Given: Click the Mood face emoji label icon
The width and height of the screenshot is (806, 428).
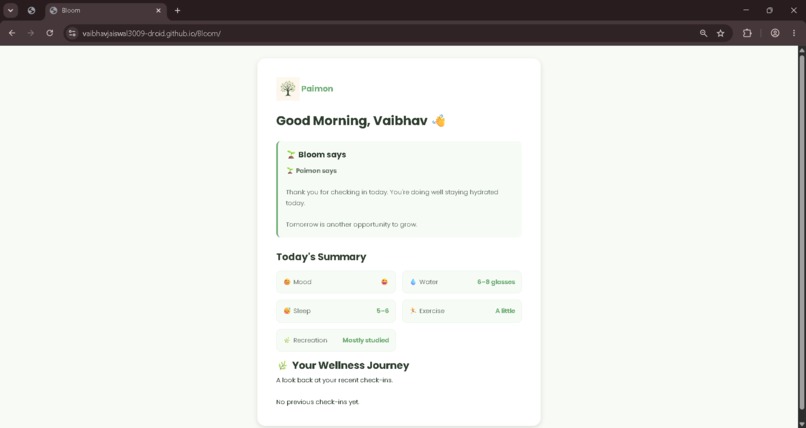Looking at the screenshot, I should [287, 282].
